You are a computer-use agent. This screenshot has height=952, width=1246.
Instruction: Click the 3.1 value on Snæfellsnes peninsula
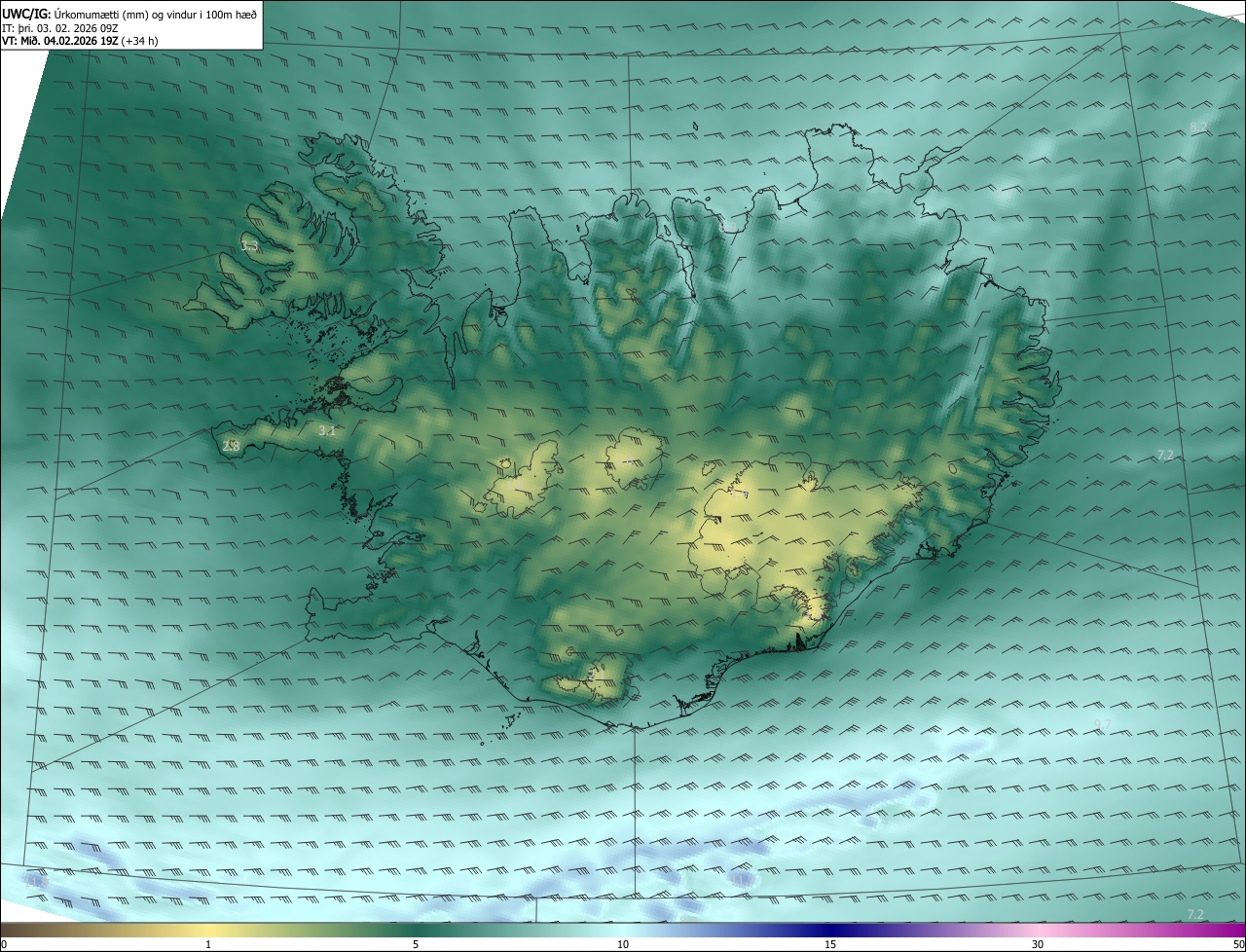(x=327, y=429)
